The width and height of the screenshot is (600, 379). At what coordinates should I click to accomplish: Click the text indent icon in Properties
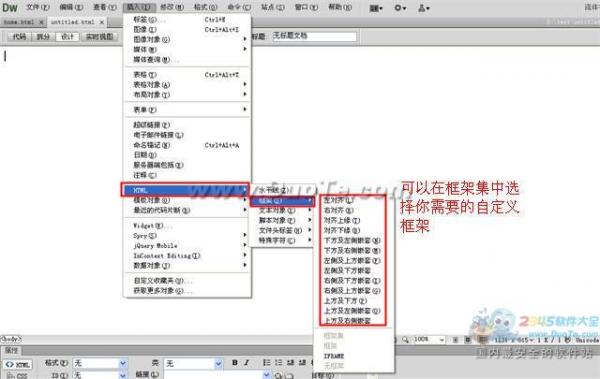click(302, 363)
